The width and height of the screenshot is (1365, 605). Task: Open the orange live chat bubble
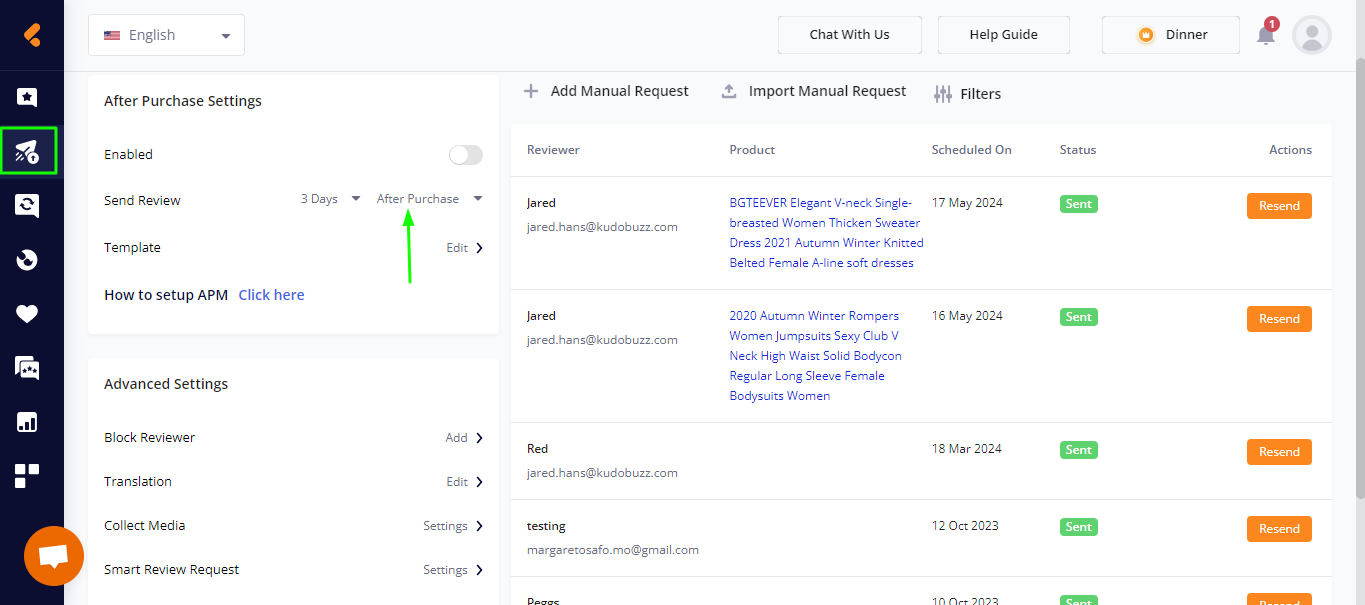[54, 556]
